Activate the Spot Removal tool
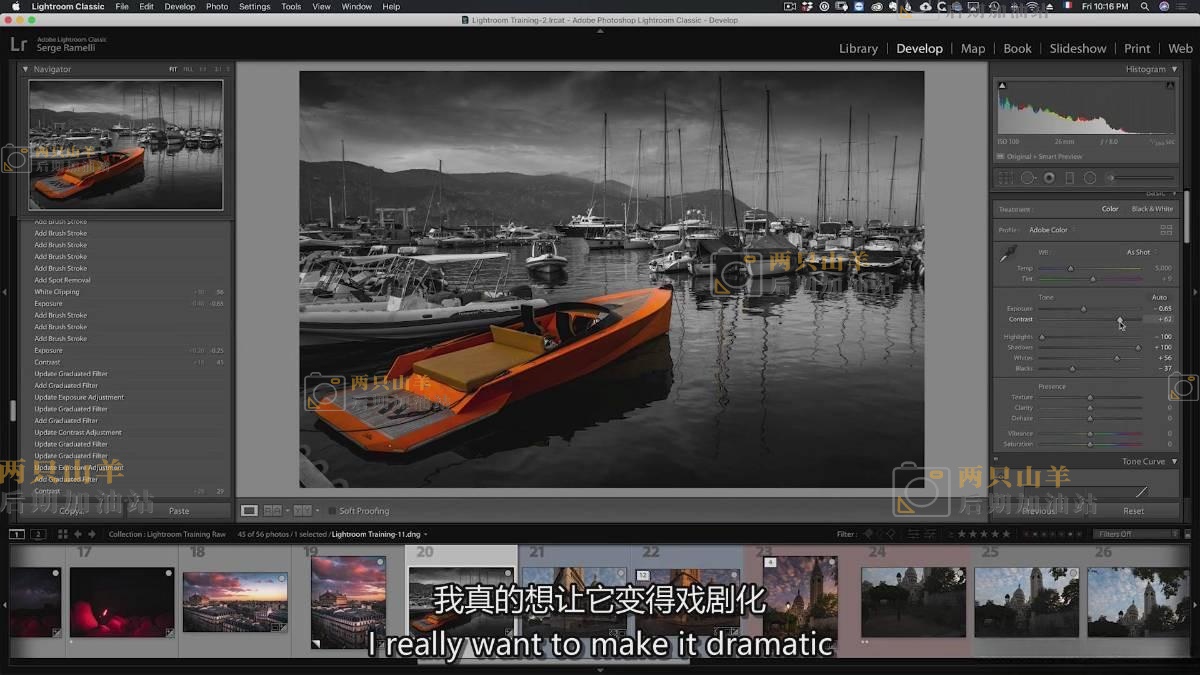 (x=1027, y=178)
